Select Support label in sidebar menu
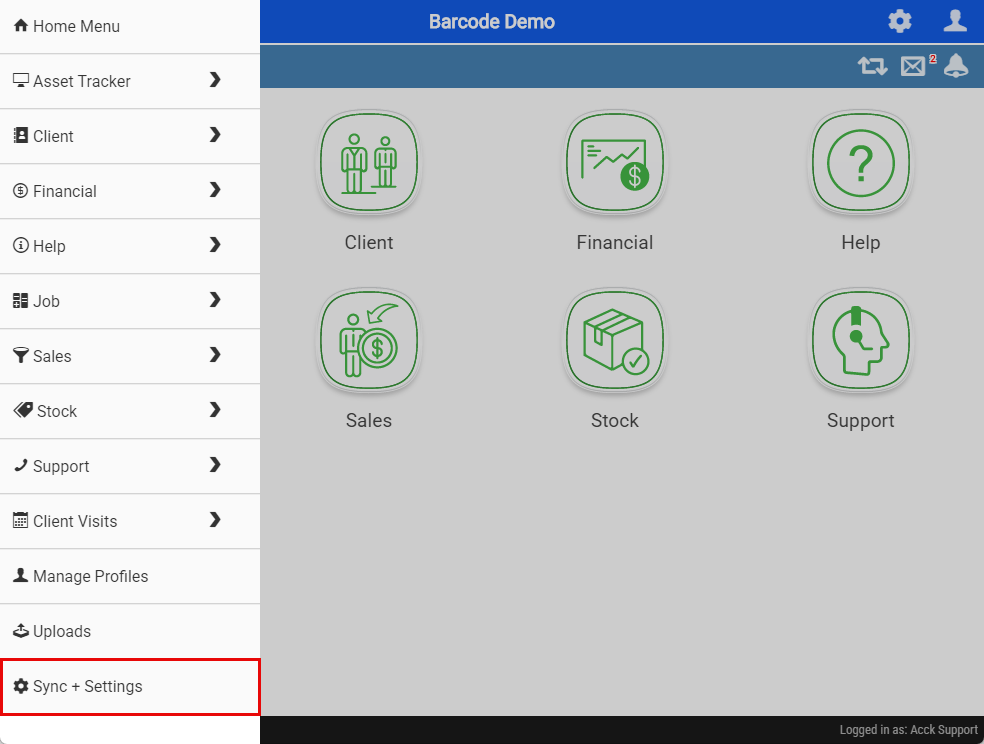984x744 pixels. 61,467
